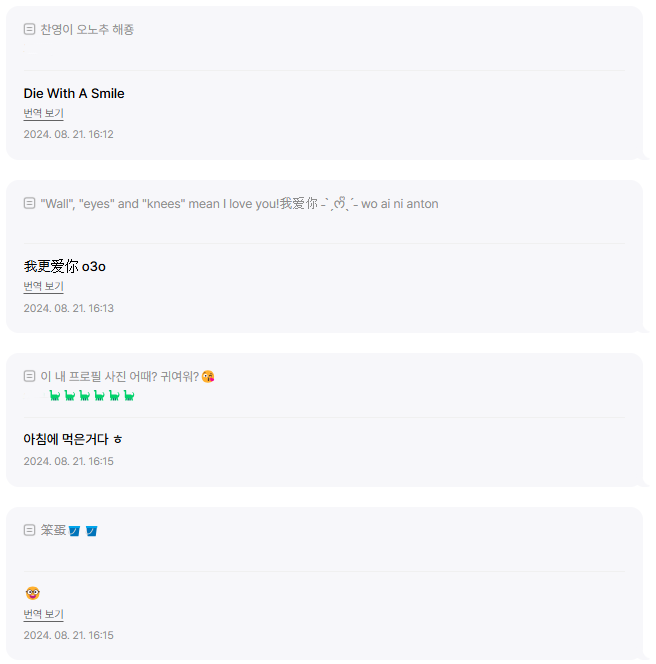Click the kissing face emoji after "귀여워?"
656x664 pixels.
coord(208,377)
